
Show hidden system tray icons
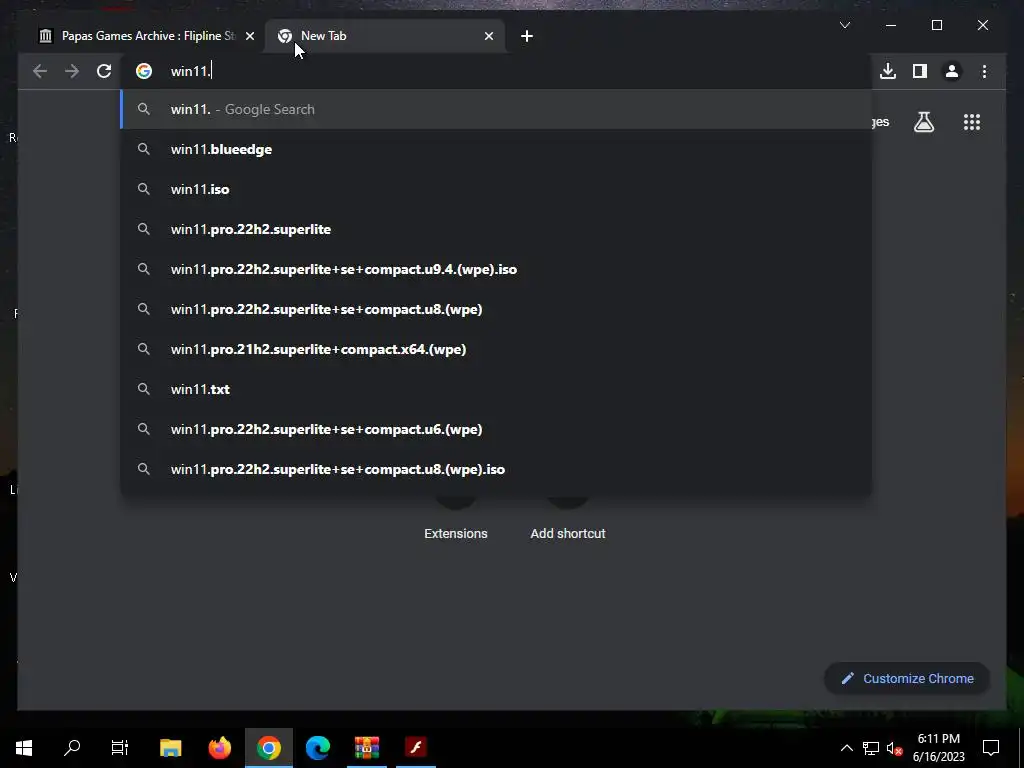[846, 748]
